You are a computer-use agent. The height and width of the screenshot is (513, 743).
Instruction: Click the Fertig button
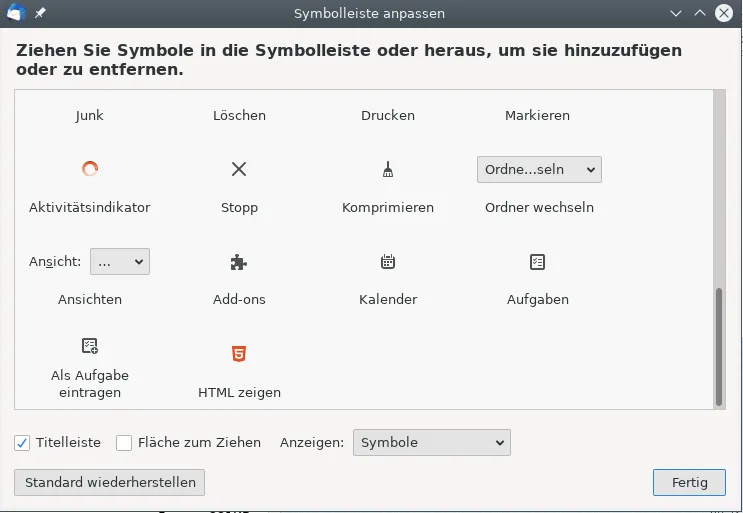[689, 483]
